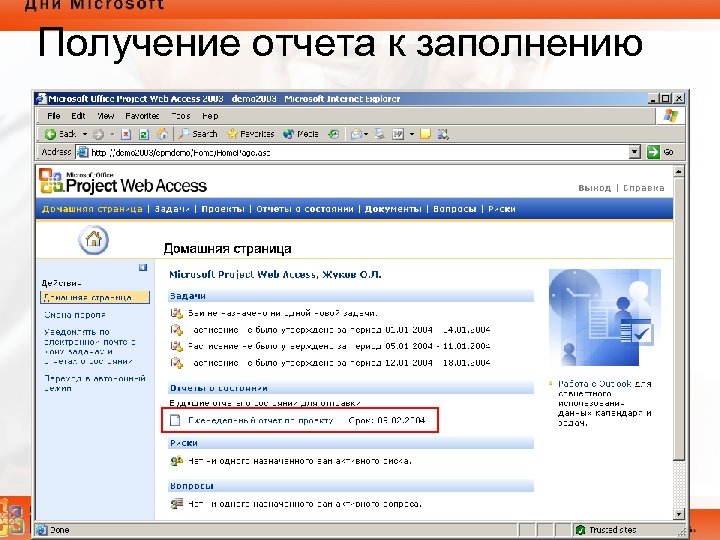
Task: Click the Mail envelope toolbar icon
Action: point(356,134)
